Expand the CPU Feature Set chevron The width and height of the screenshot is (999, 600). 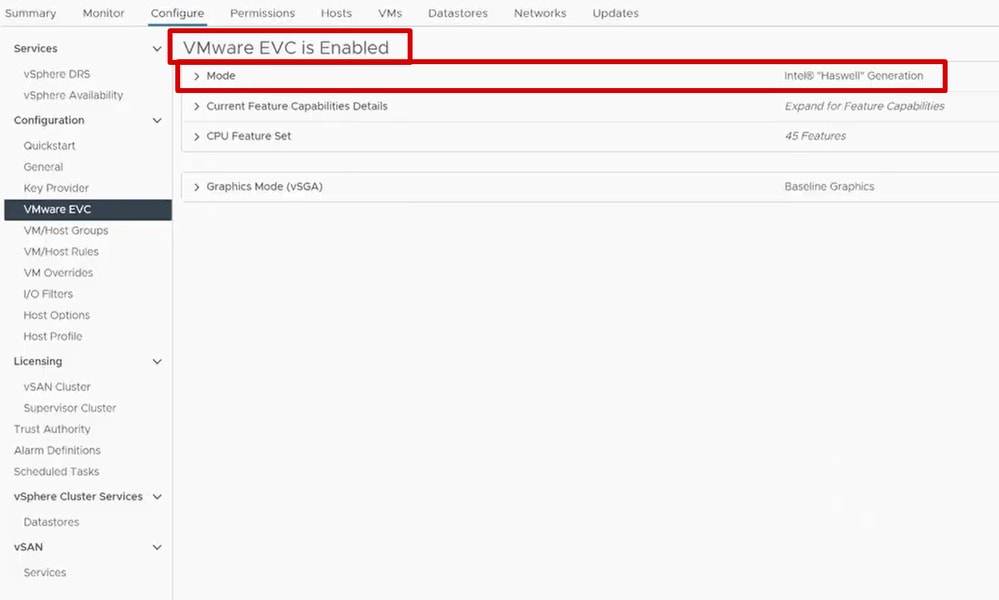point(196,136)
